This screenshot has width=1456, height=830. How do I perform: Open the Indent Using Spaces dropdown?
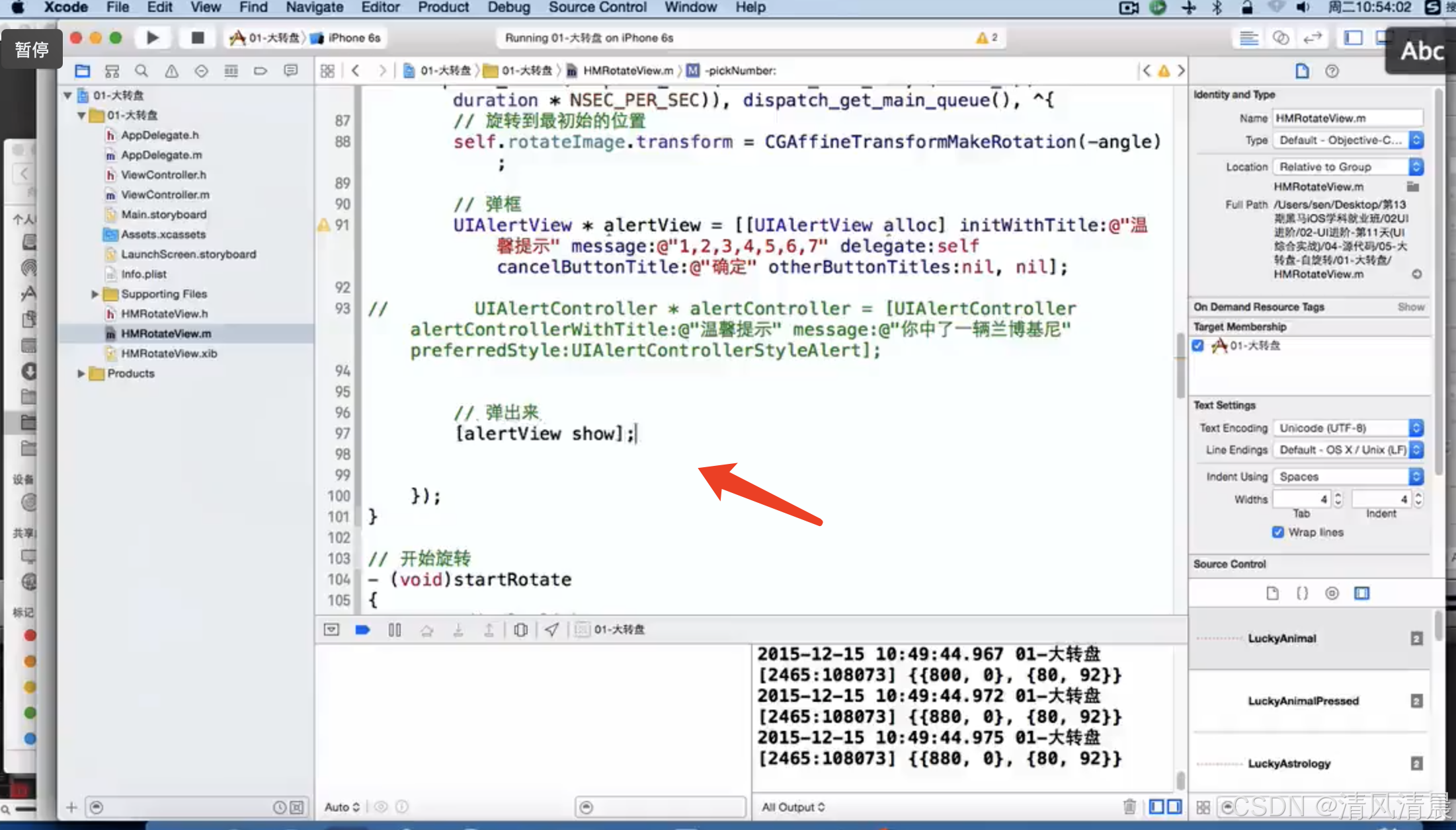[1348, 476]
